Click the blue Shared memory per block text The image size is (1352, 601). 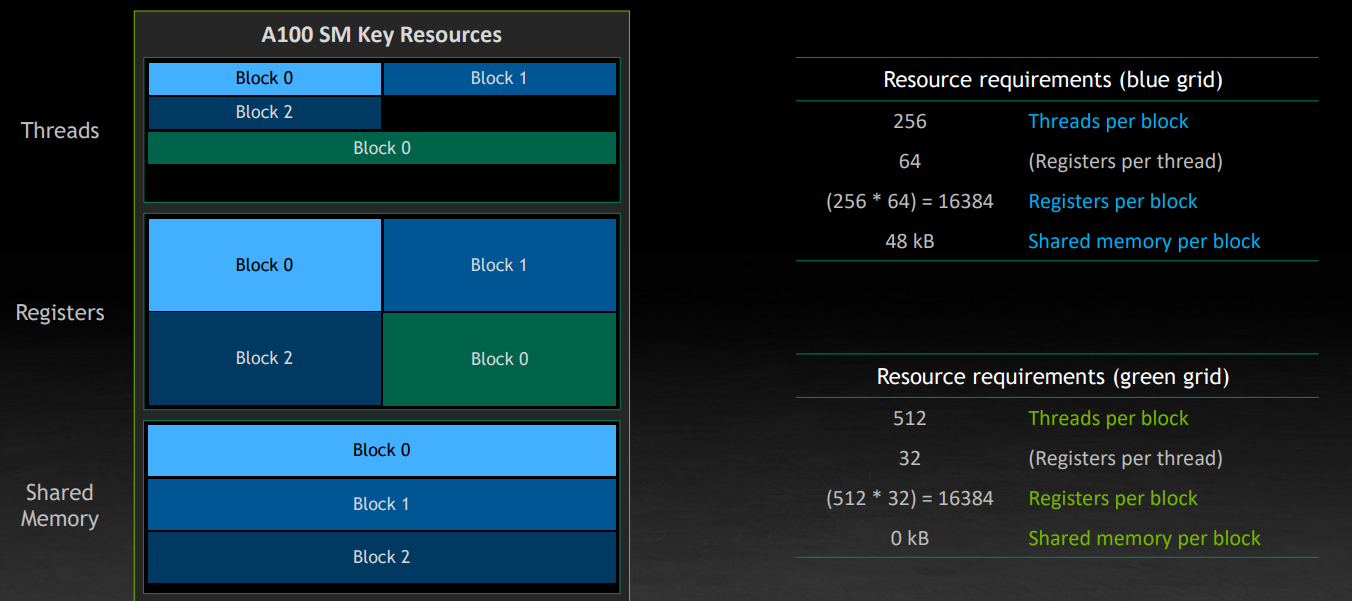1144,241
